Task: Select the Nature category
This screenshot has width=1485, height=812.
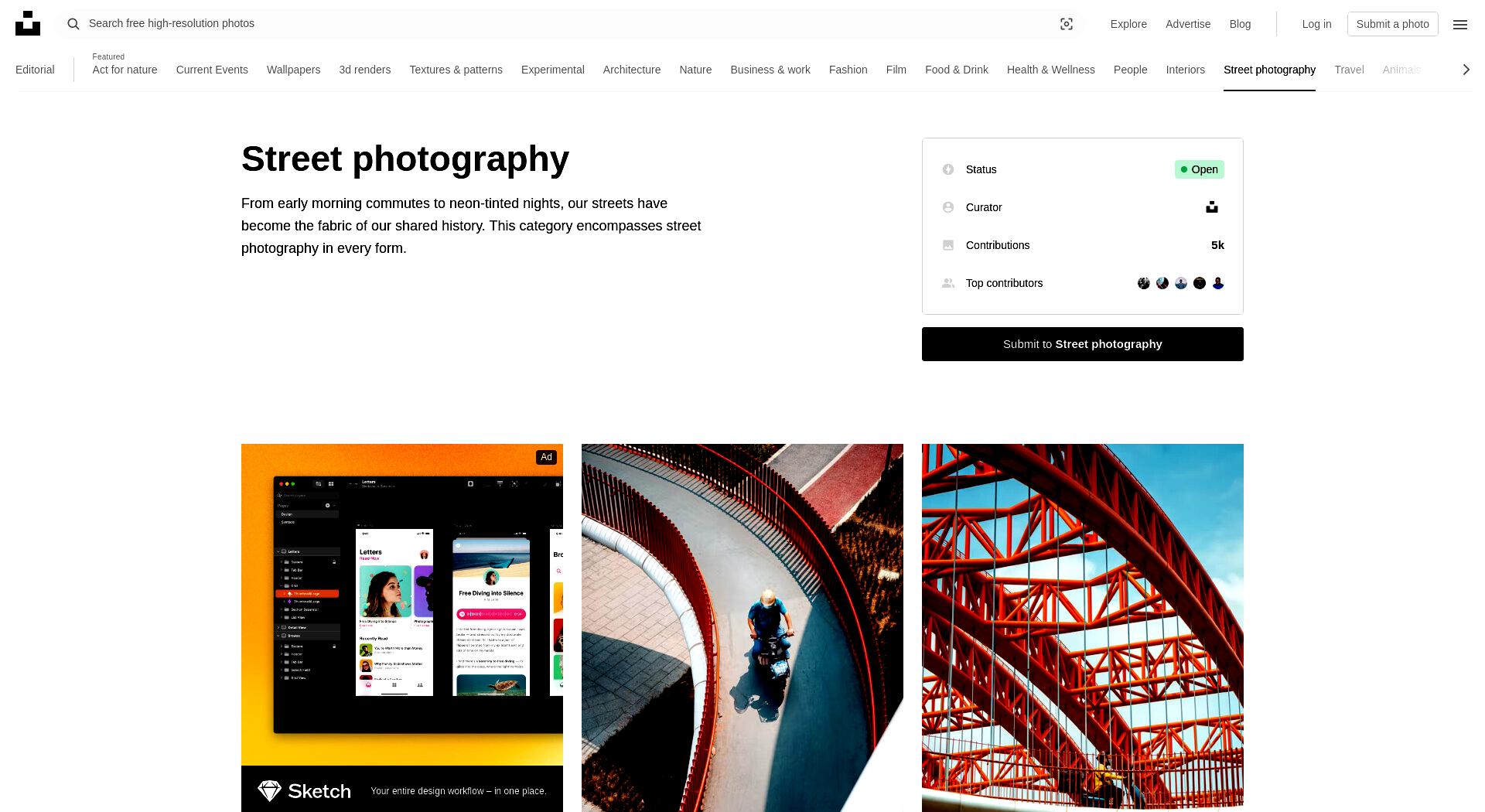Action: pos(695,70)
